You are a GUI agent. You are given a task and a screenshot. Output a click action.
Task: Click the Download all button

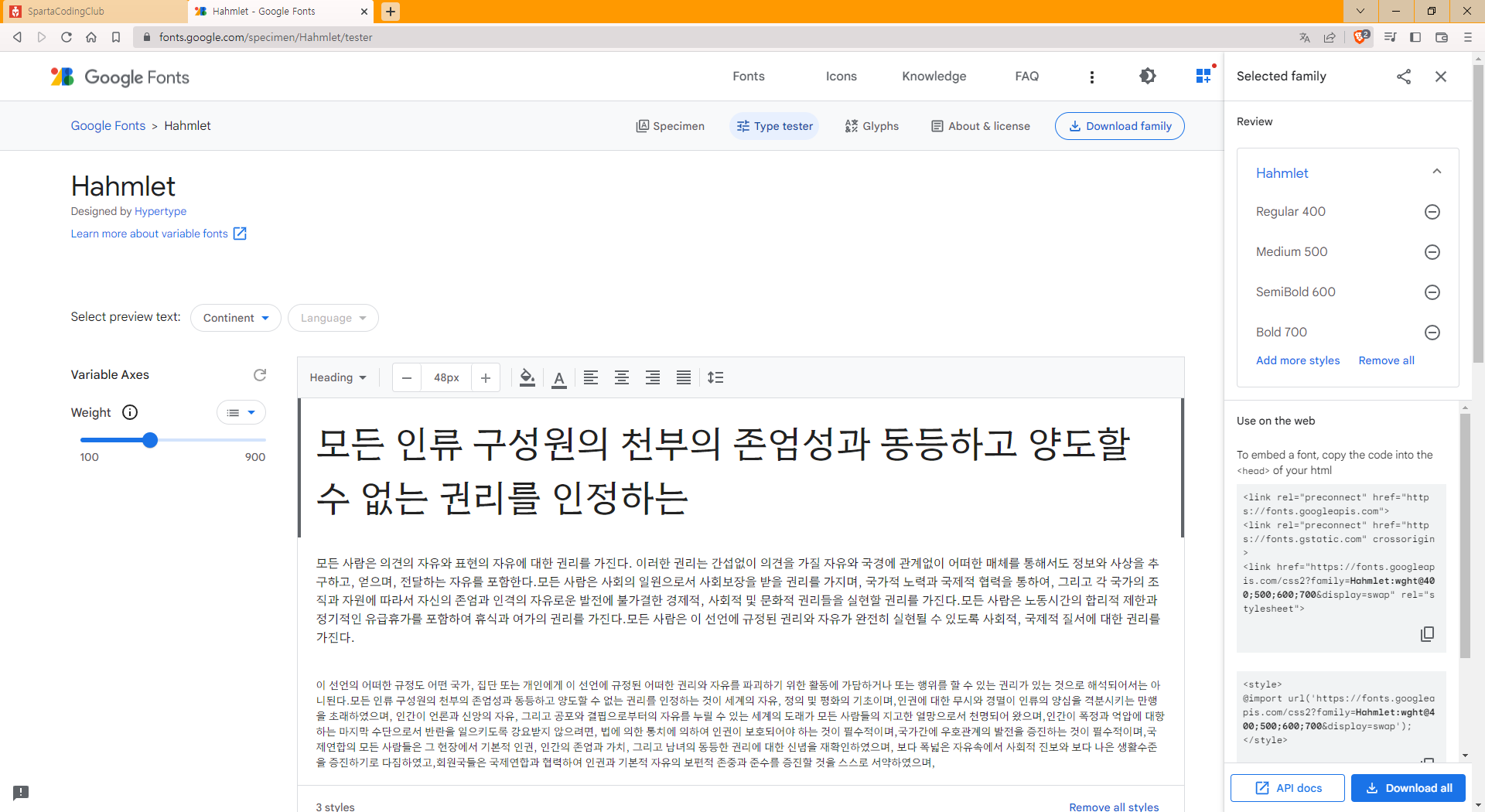(x=1408, y=788)
